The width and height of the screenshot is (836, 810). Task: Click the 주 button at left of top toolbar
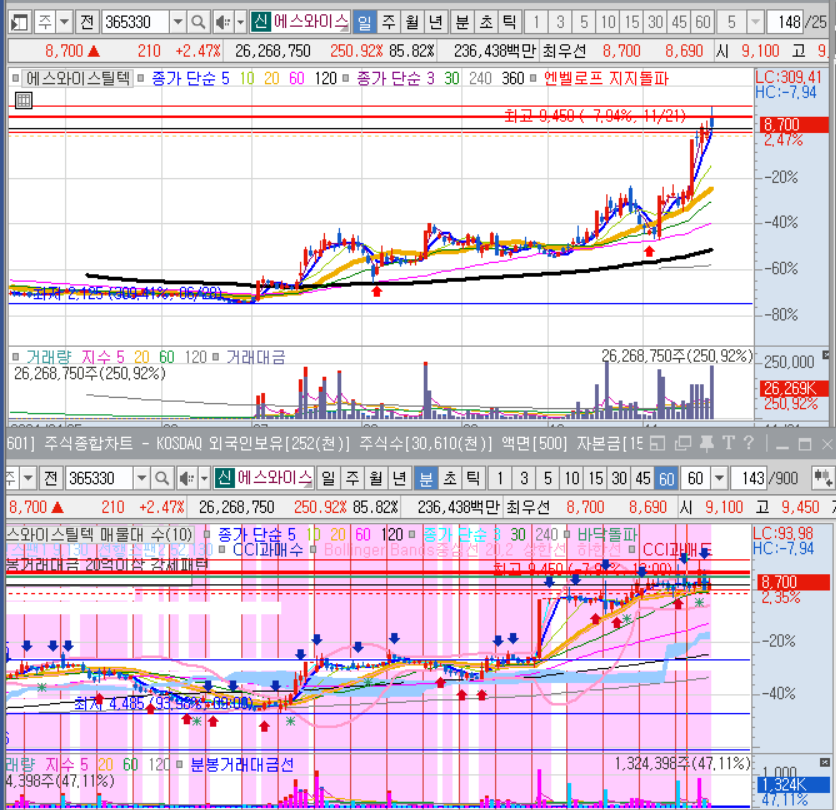[x=45, y=22]
